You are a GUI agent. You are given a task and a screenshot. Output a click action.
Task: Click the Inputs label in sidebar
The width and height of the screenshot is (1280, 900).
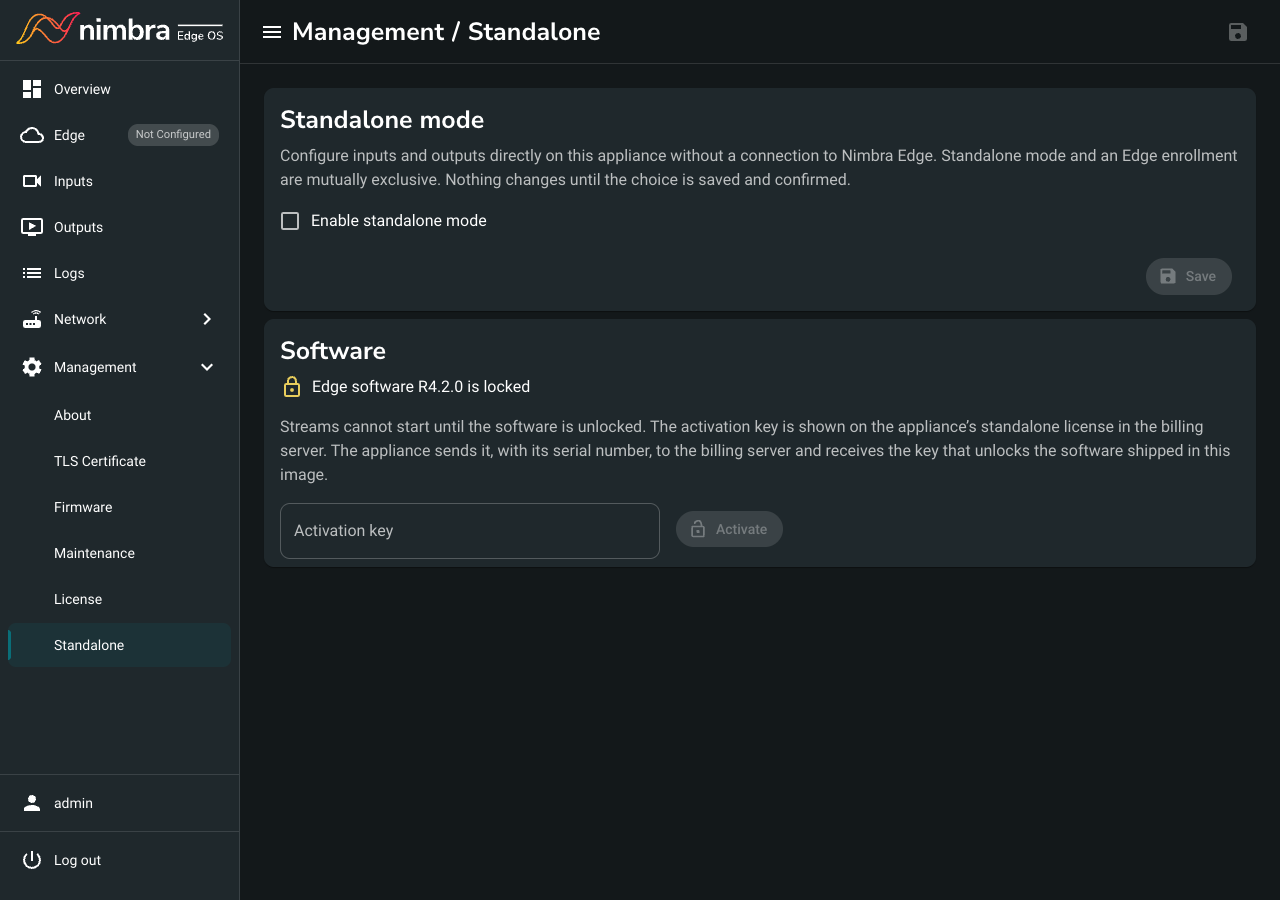click(73, 181)
